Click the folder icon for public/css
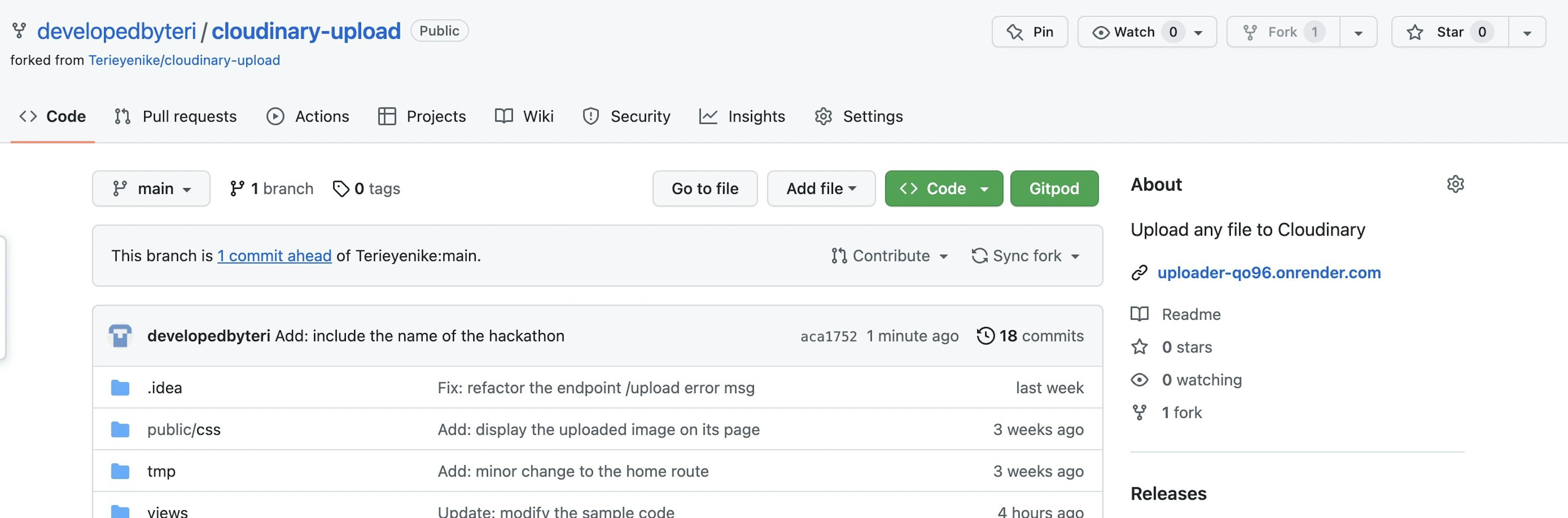 (x=120, y=430)
